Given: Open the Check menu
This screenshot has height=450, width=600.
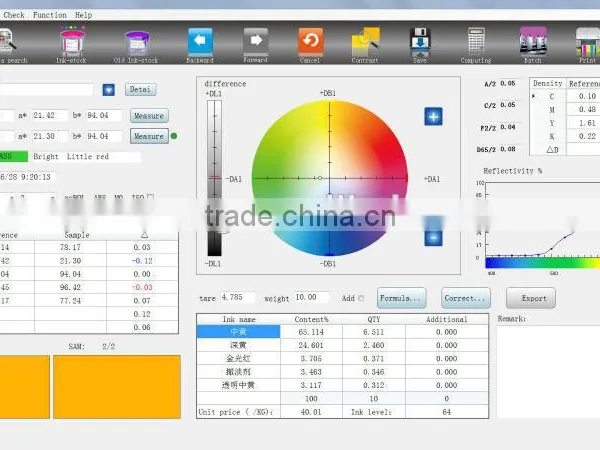Looking at the screenshot, I should 14,15.
